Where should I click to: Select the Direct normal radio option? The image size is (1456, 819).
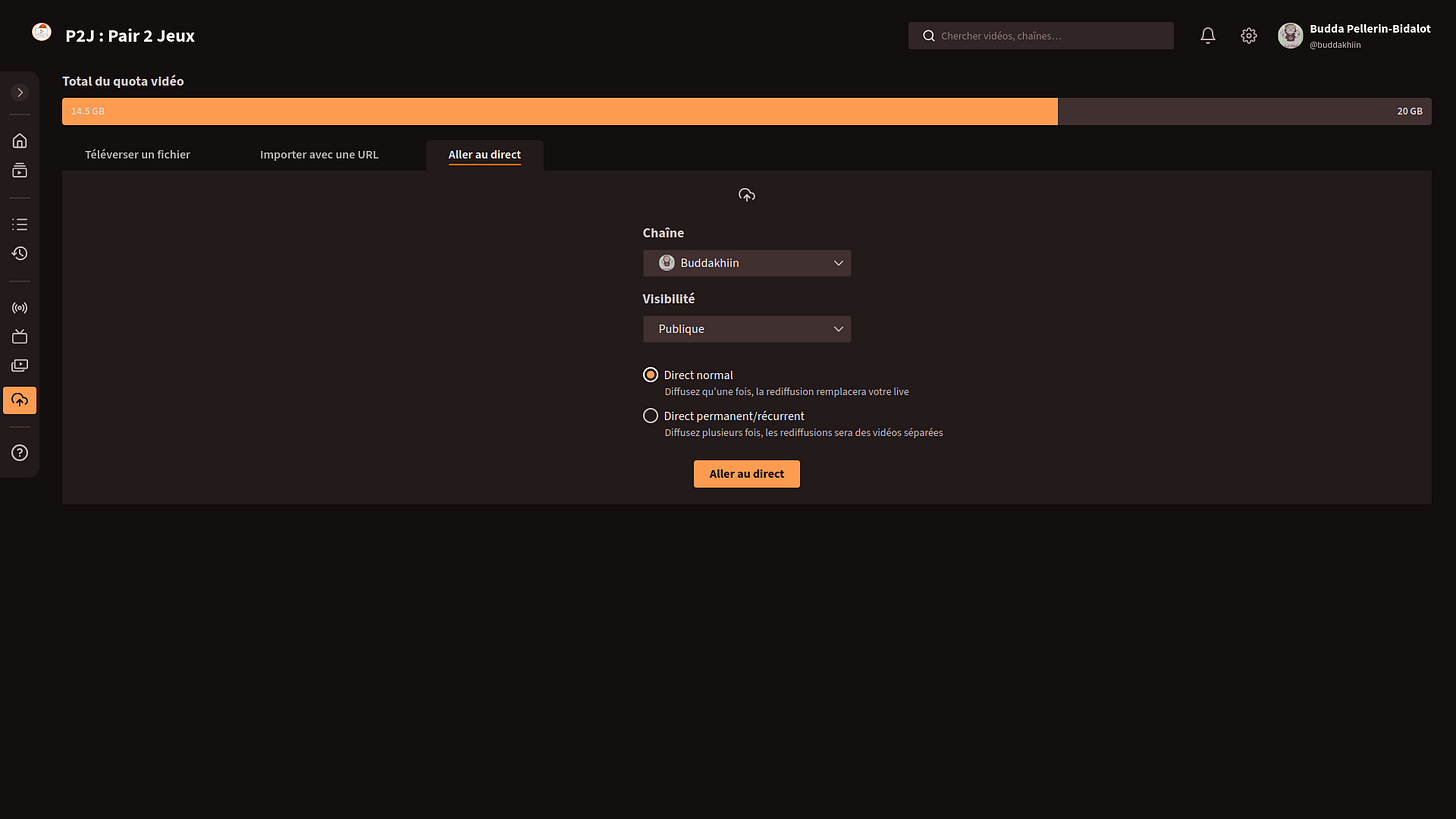click(x=651, y=375)
